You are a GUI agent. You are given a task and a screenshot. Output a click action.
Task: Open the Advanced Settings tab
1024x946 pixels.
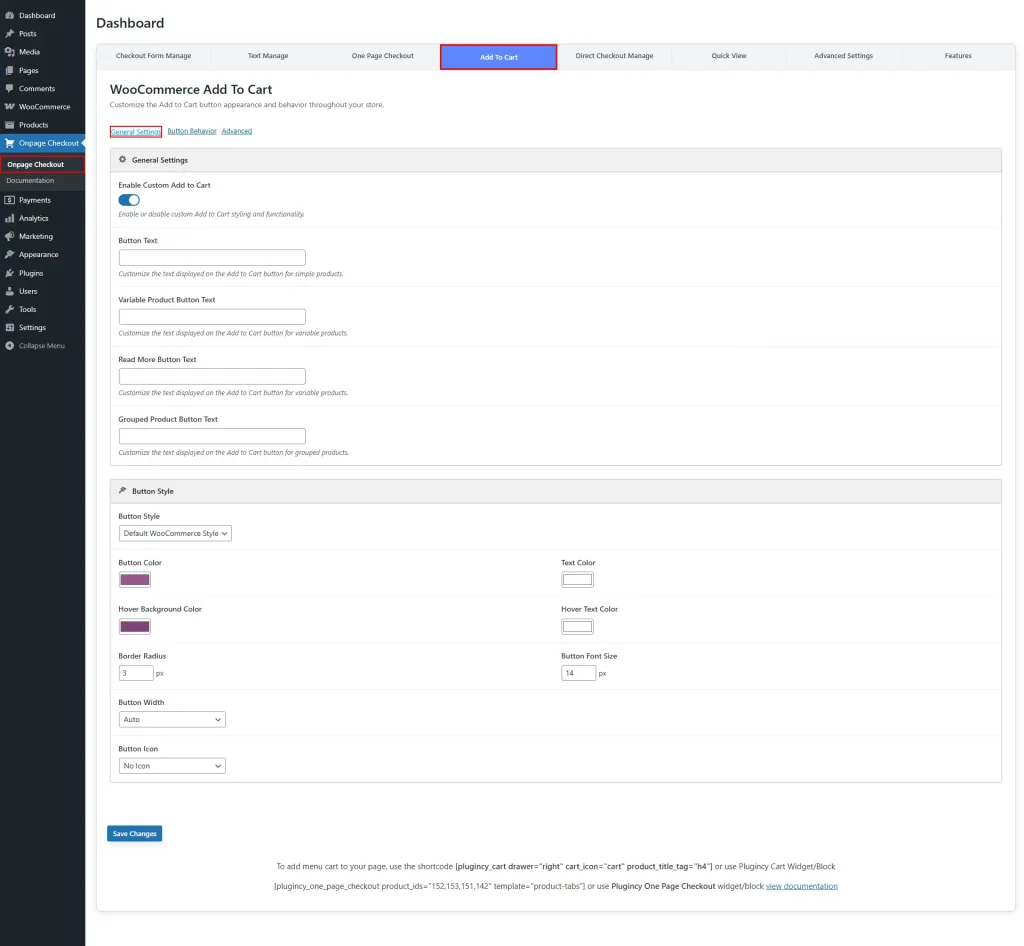click(843, 56)
